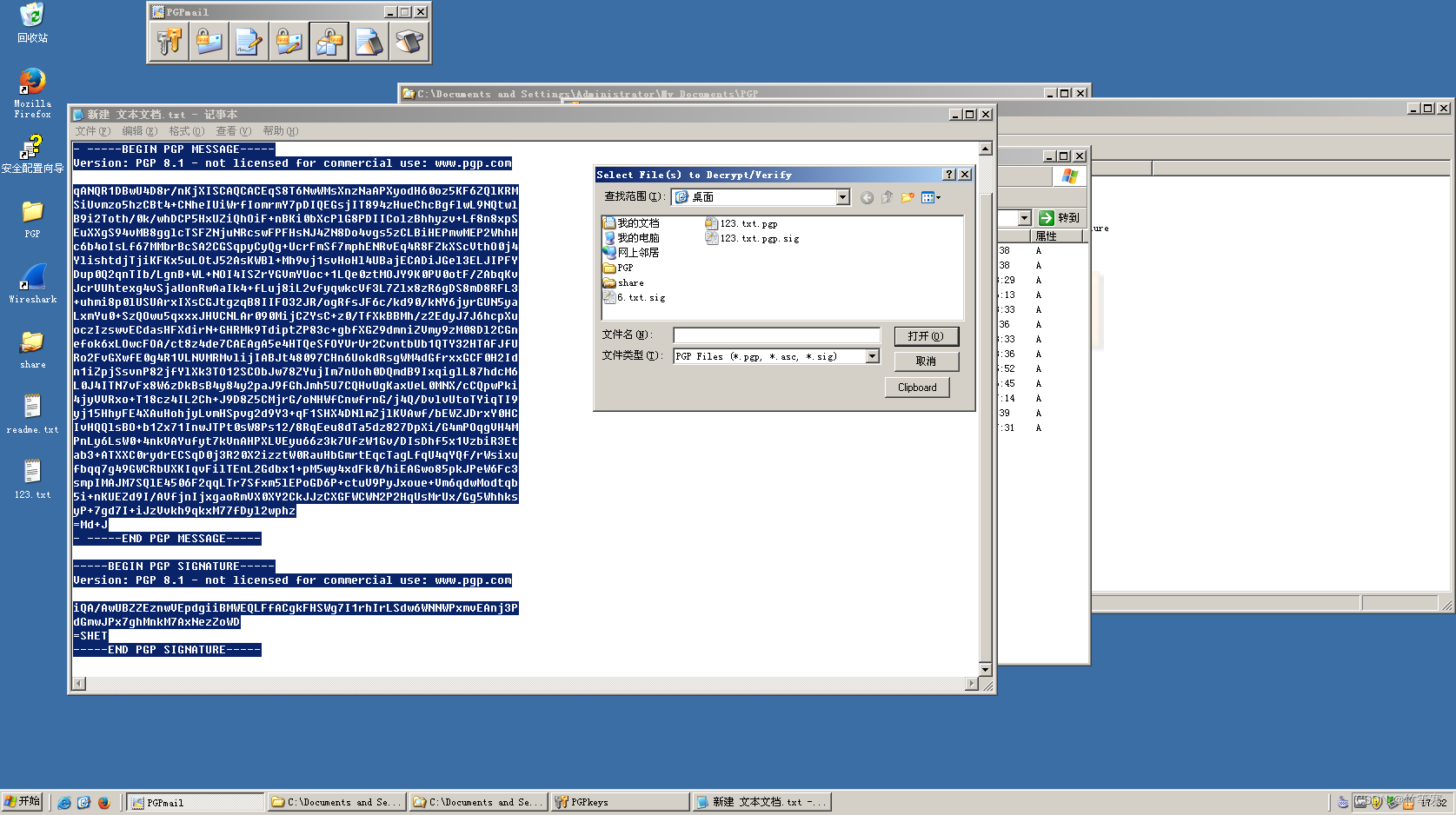Click the Clipboard button

click(x=918, y=388)
